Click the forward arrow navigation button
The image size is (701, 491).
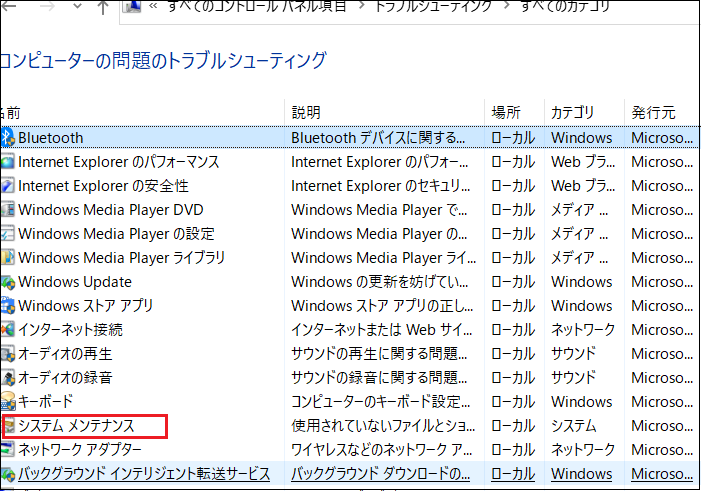pyautogui.click(x=47, y=6)
